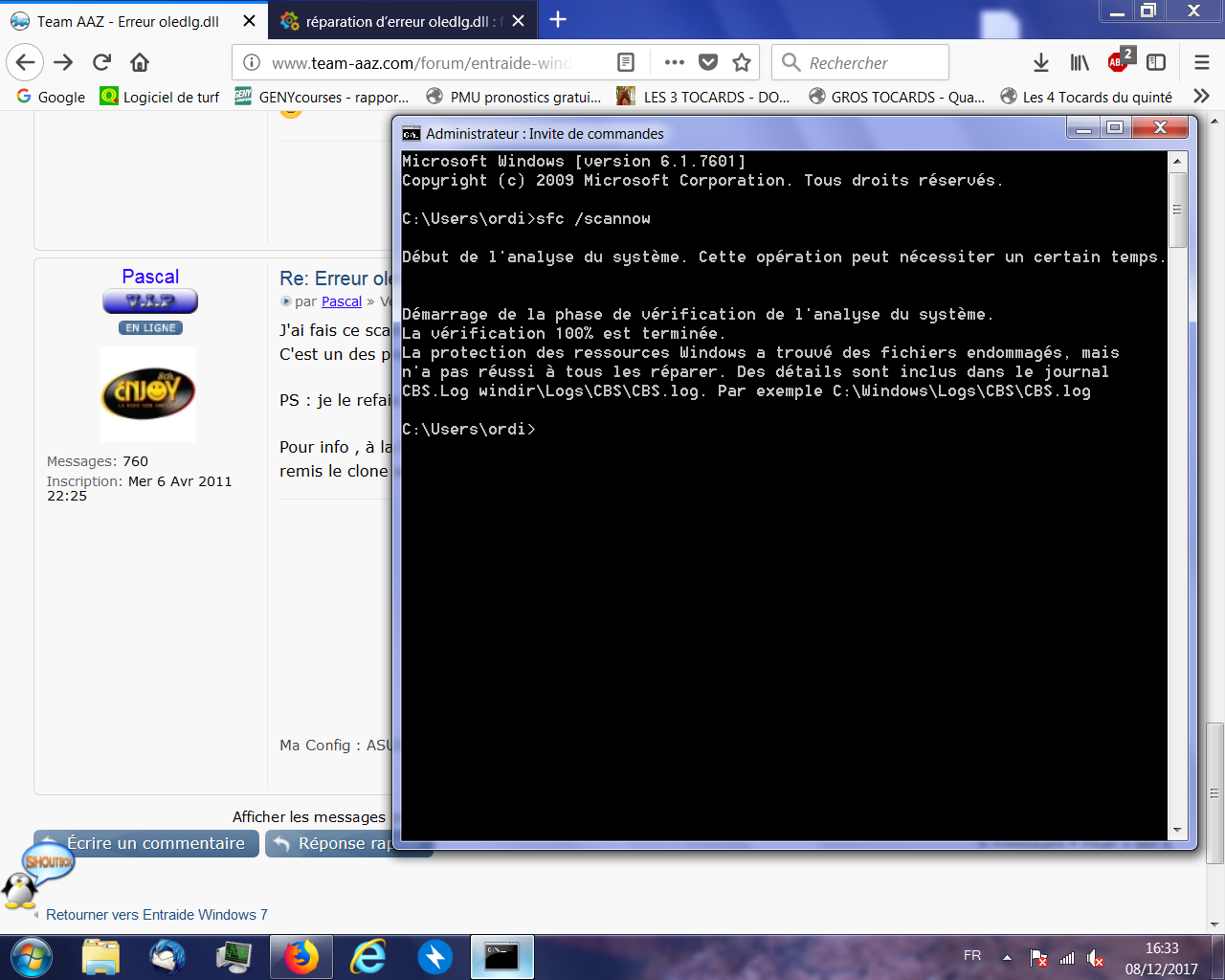Open Adblock extension icon
Image resolution: width=1225 pixels, height=980 pixels.
coord(1119,60)
